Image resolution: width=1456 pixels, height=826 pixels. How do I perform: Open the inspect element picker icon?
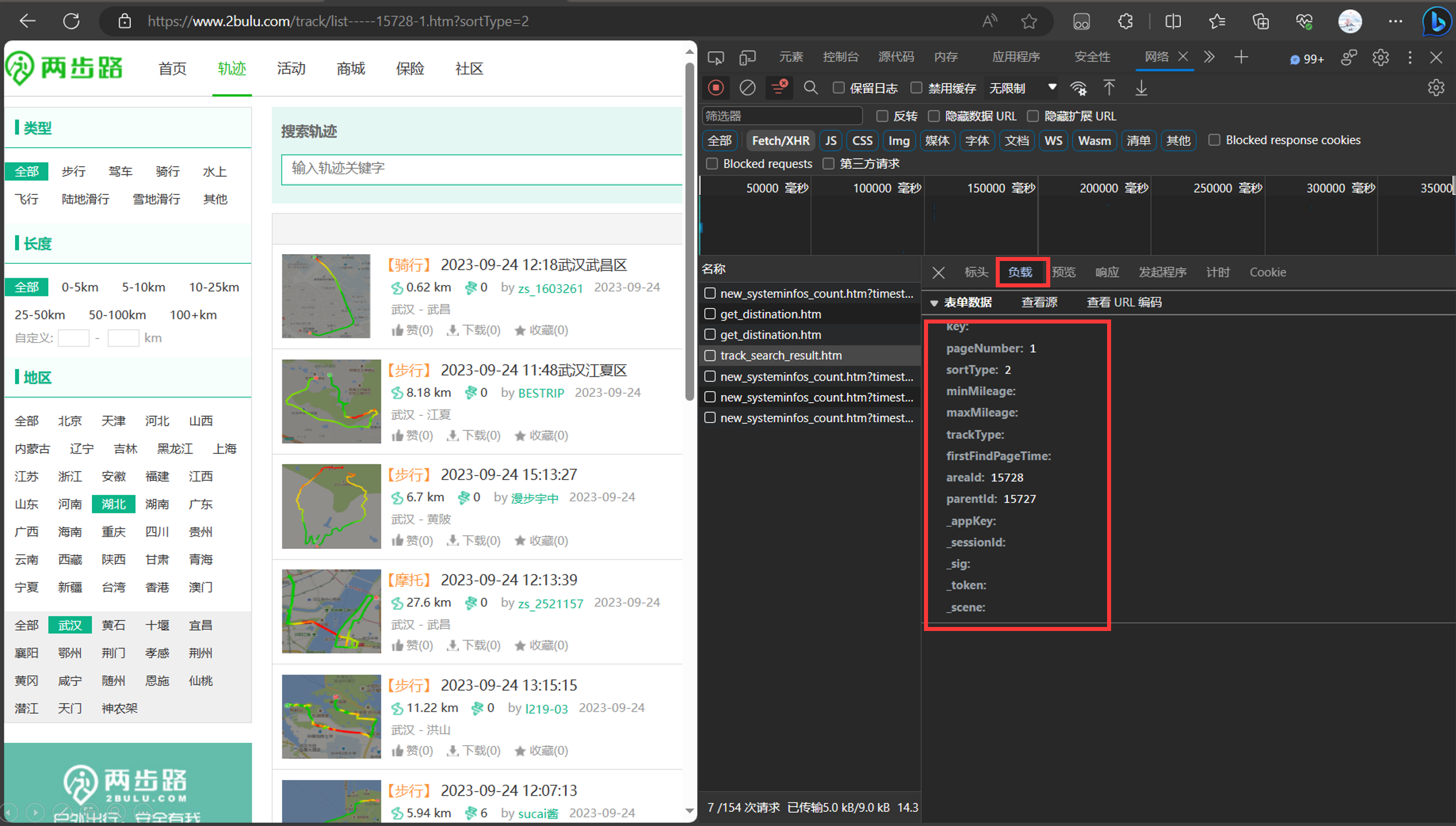[716, 57]
